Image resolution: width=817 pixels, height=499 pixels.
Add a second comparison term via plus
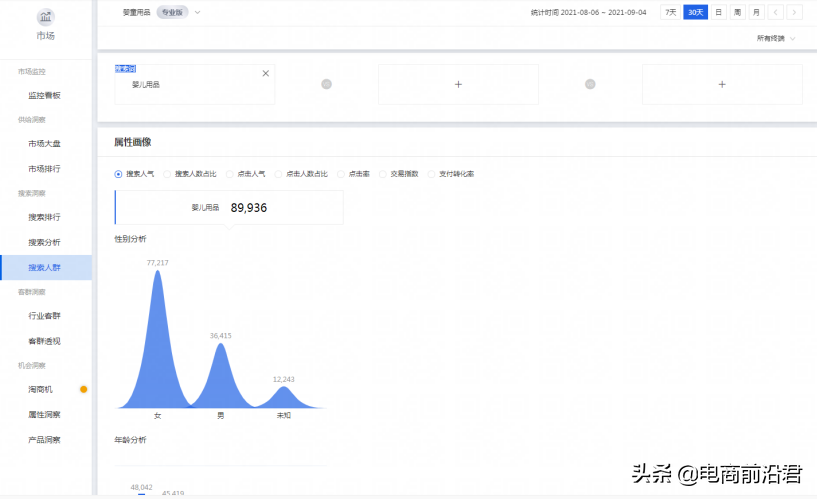point(458,85)
